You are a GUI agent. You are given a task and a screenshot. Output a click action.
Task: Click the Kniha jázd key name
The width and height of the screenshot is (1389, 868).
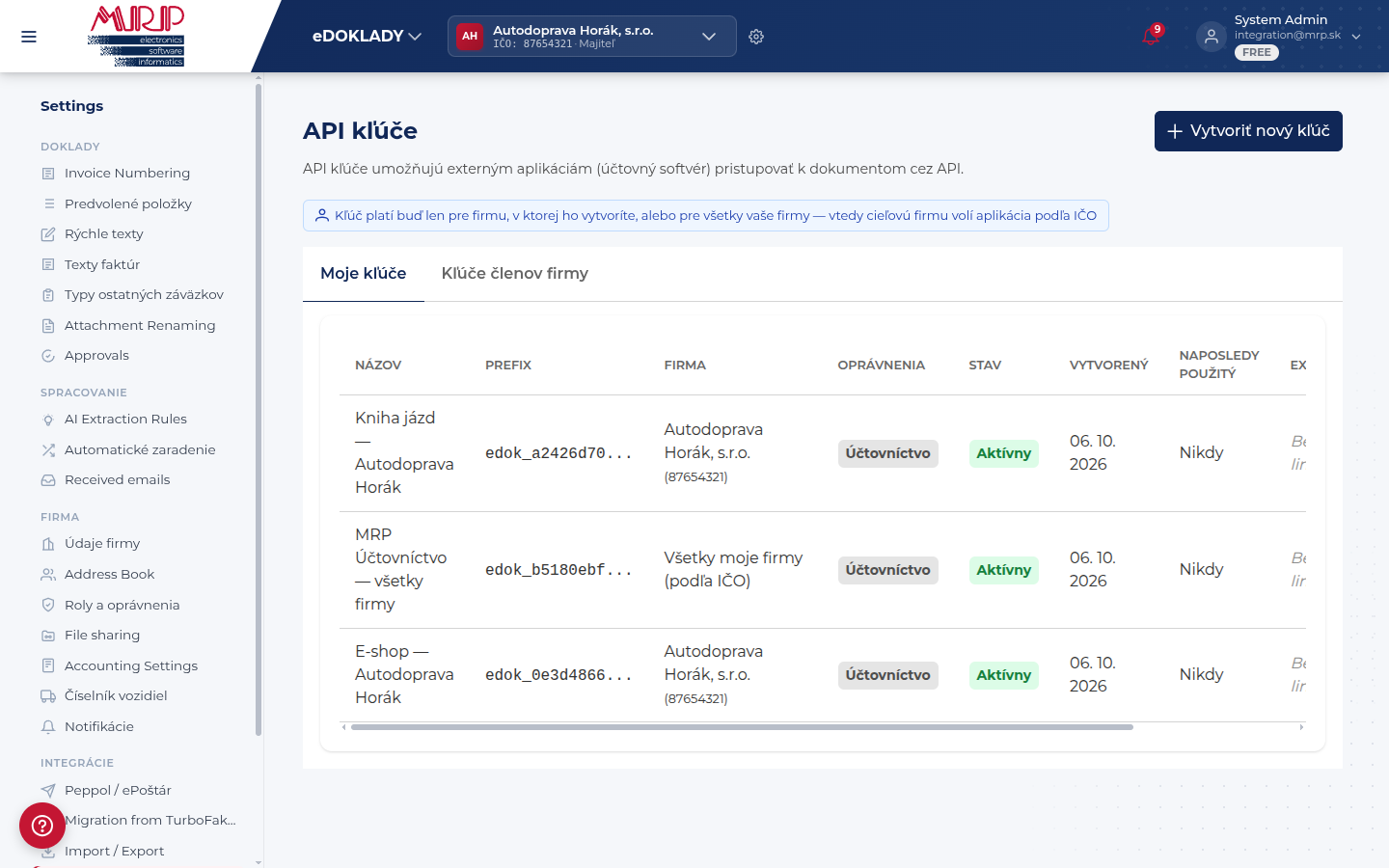pyautogui.click(x=404, y=453)
